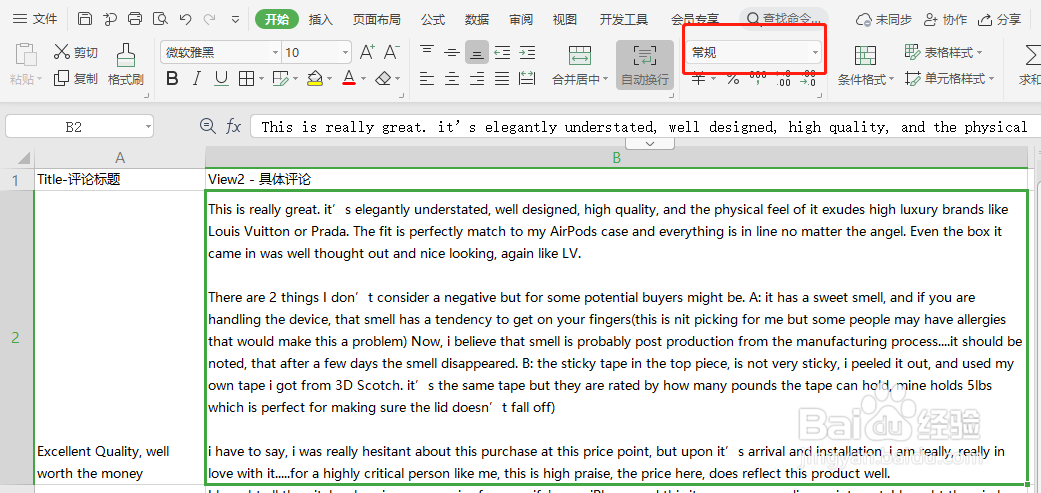Activate the 格式刷 format painter
The image size is (1041, 493).
[125, 64]
